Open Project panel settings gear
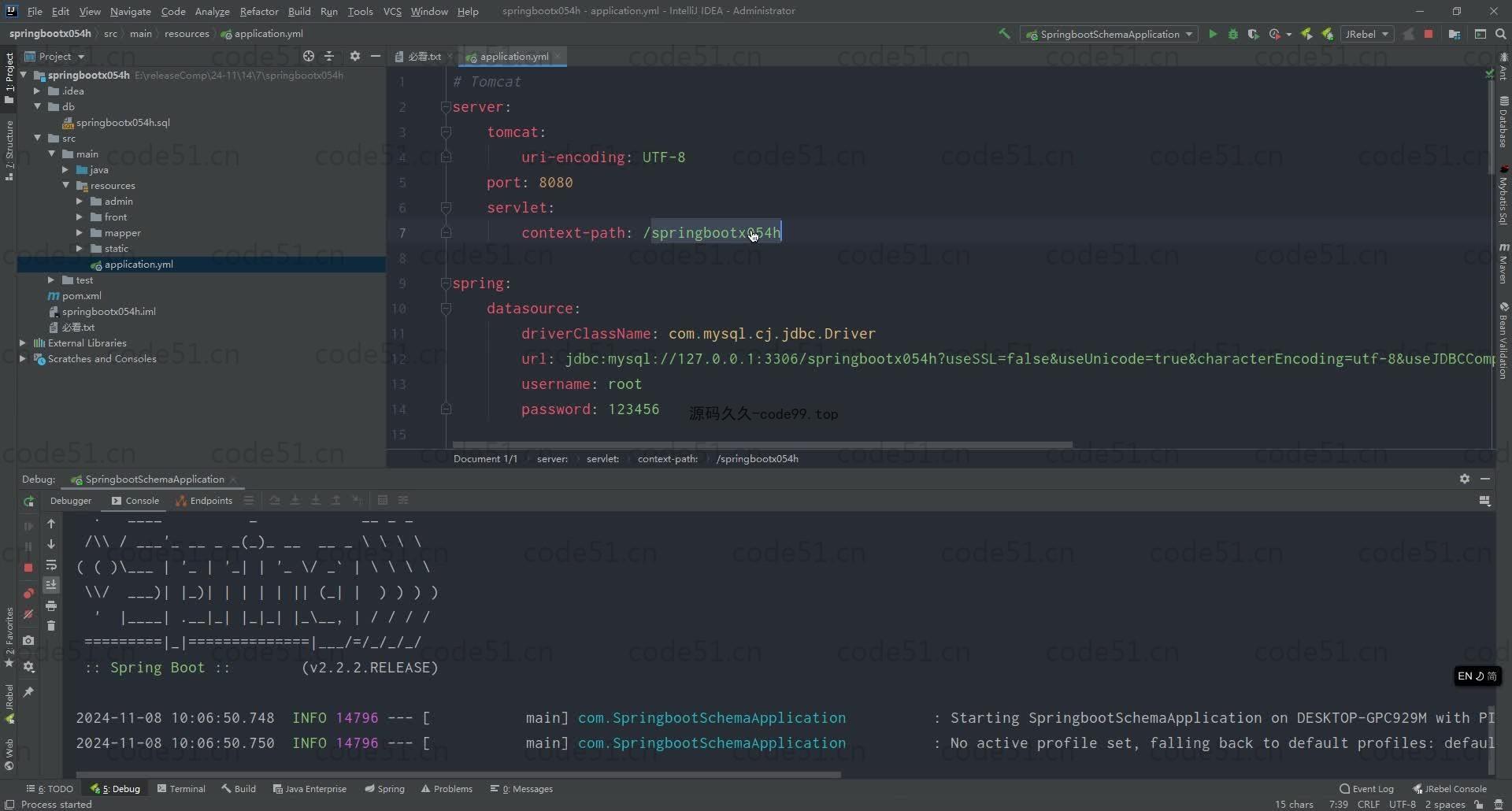The width and height of the screenshot is (1512, 811). [x=354, y=56]
